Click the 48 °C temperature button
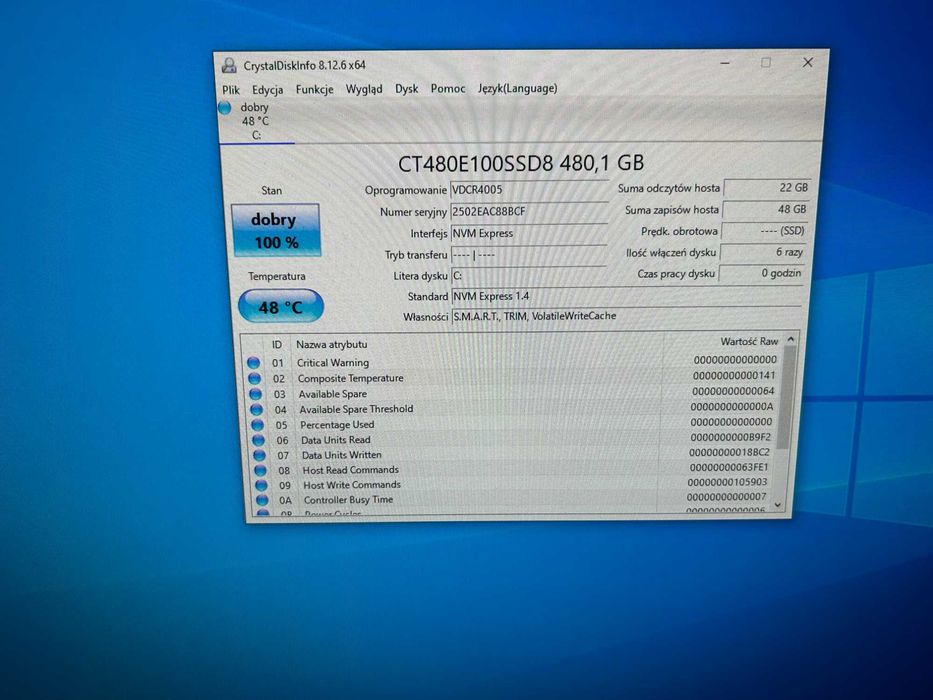 click(280, 306)
